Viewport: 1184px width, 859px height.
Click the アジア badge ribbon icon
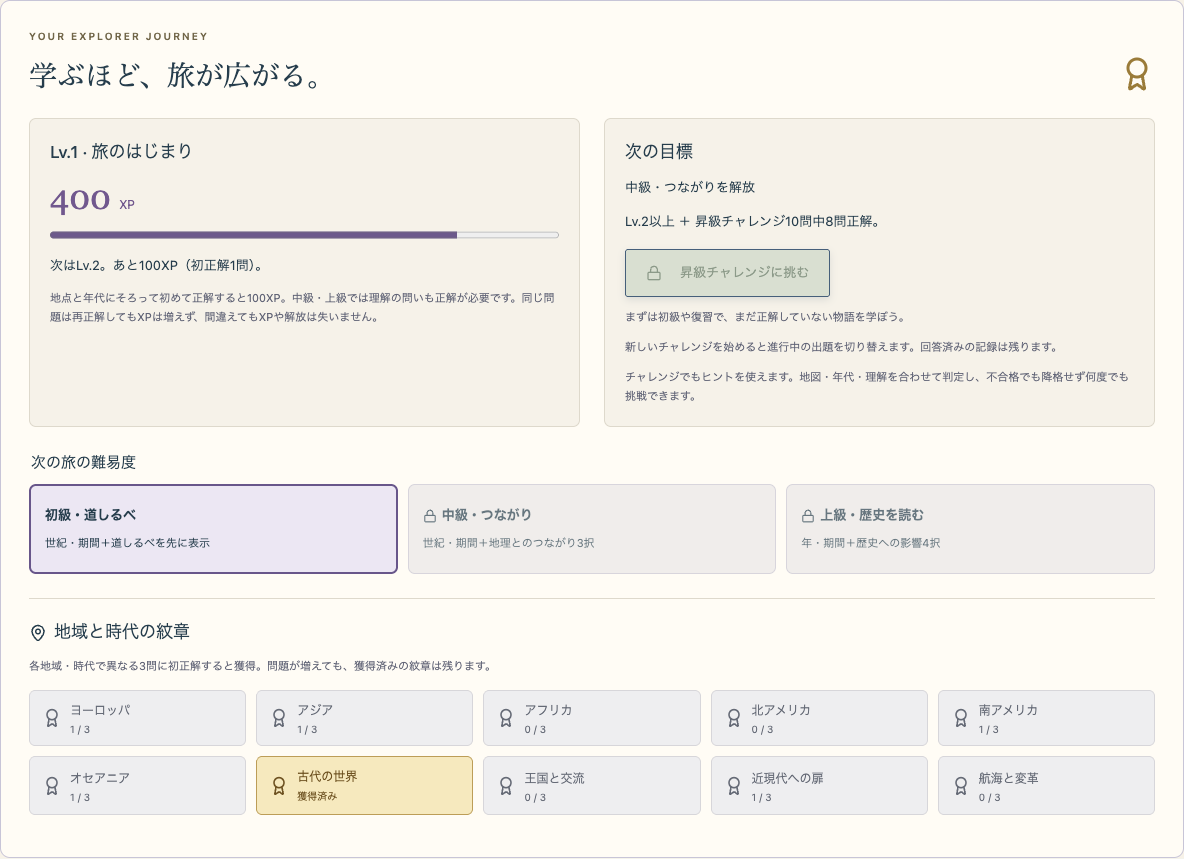click(279, 718)
